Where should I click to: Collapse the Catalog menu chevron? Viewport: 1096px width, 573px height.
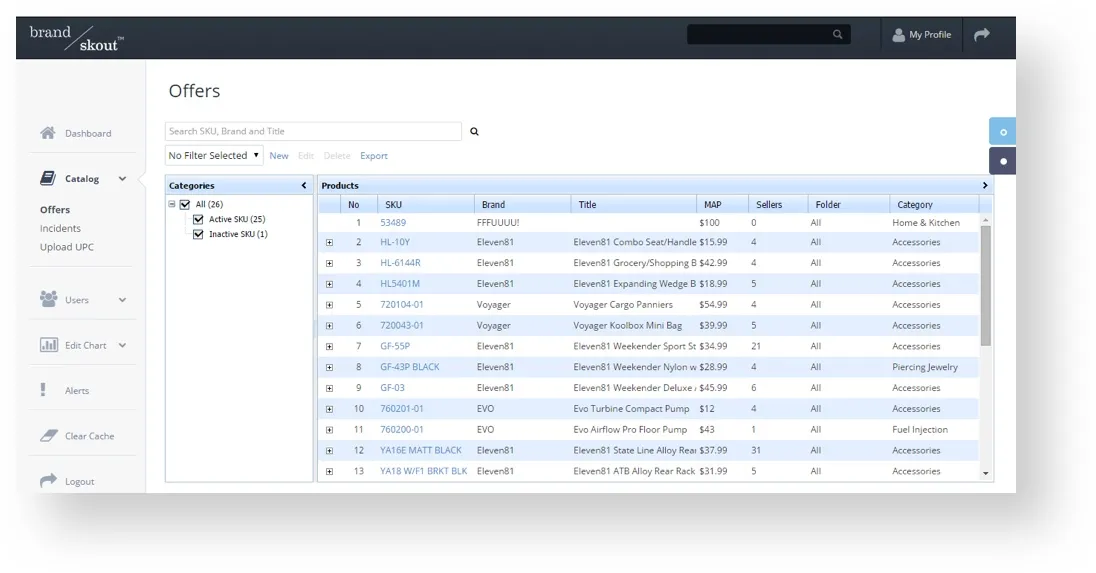[122, 179]
